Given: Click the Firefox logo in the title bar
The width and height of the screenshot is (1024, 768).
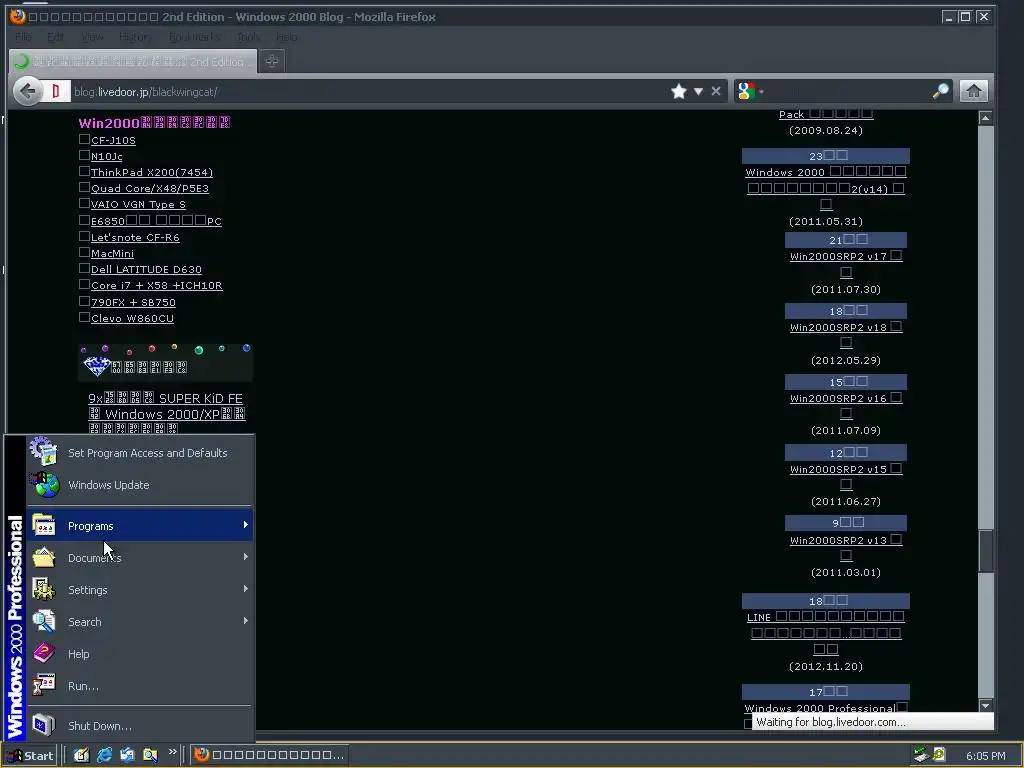Looking at the screenshot, I should (x=18, y=16).
